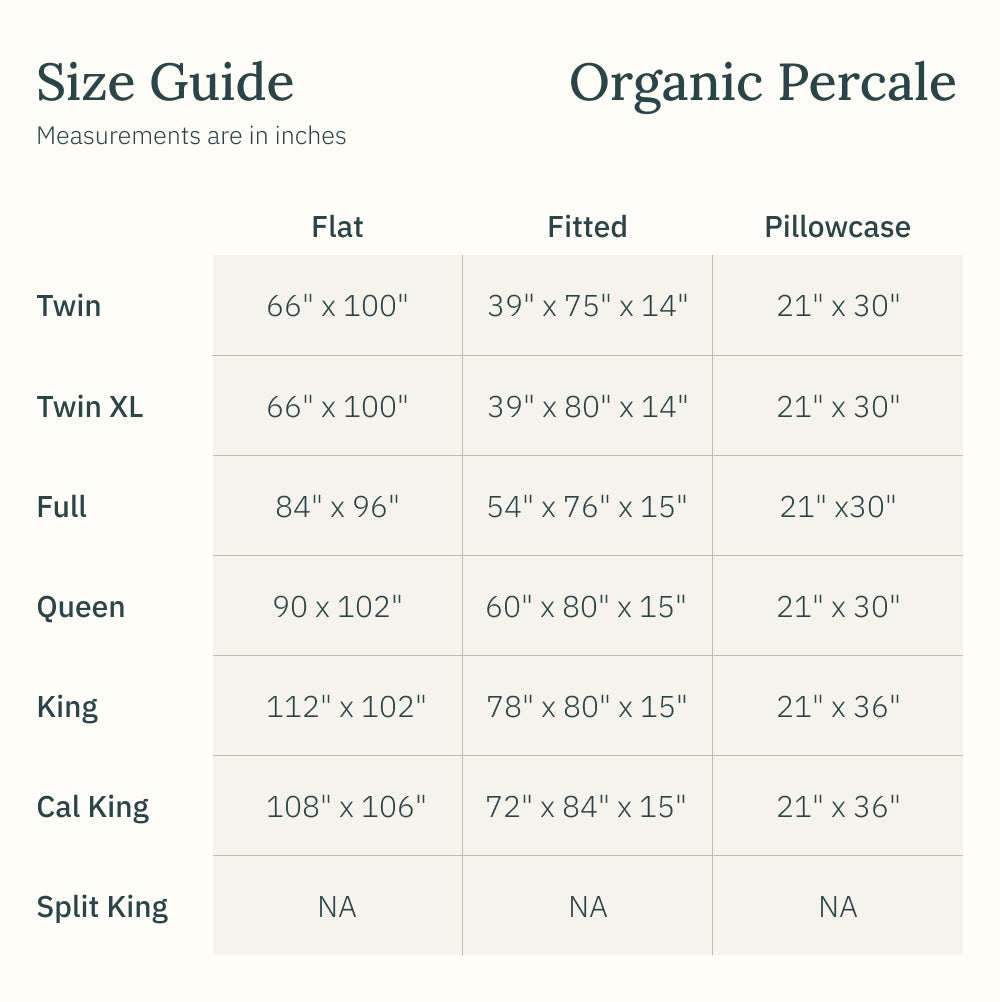This screenshot has height=1002, width=1000.
Task: Select the King flat size 112" x 102"
Action: pos(346,707)
